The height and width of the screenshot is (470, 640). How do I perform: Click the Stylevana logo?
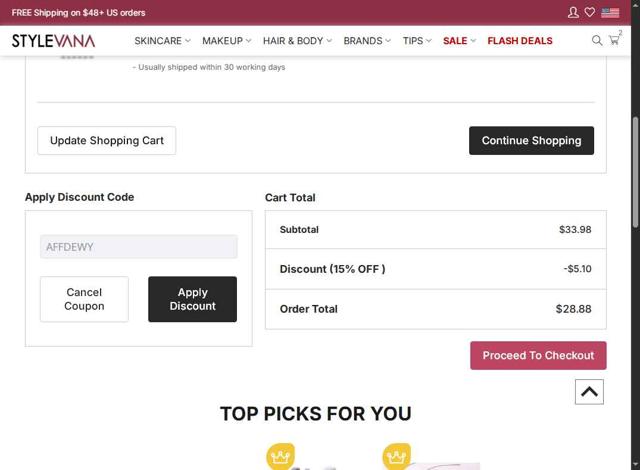coord(53,41)
